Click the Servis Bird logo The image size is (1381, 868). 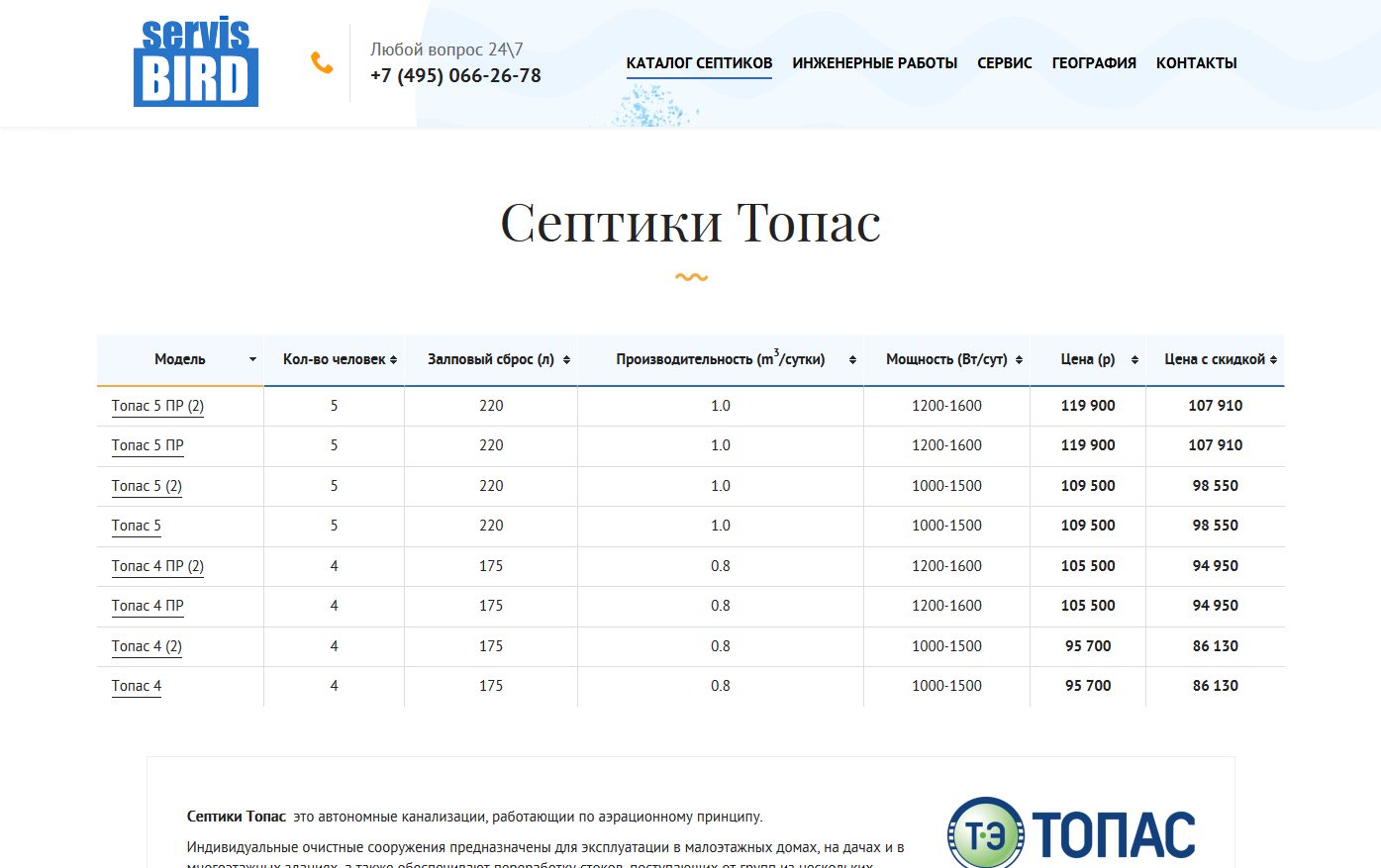[196, 63]
